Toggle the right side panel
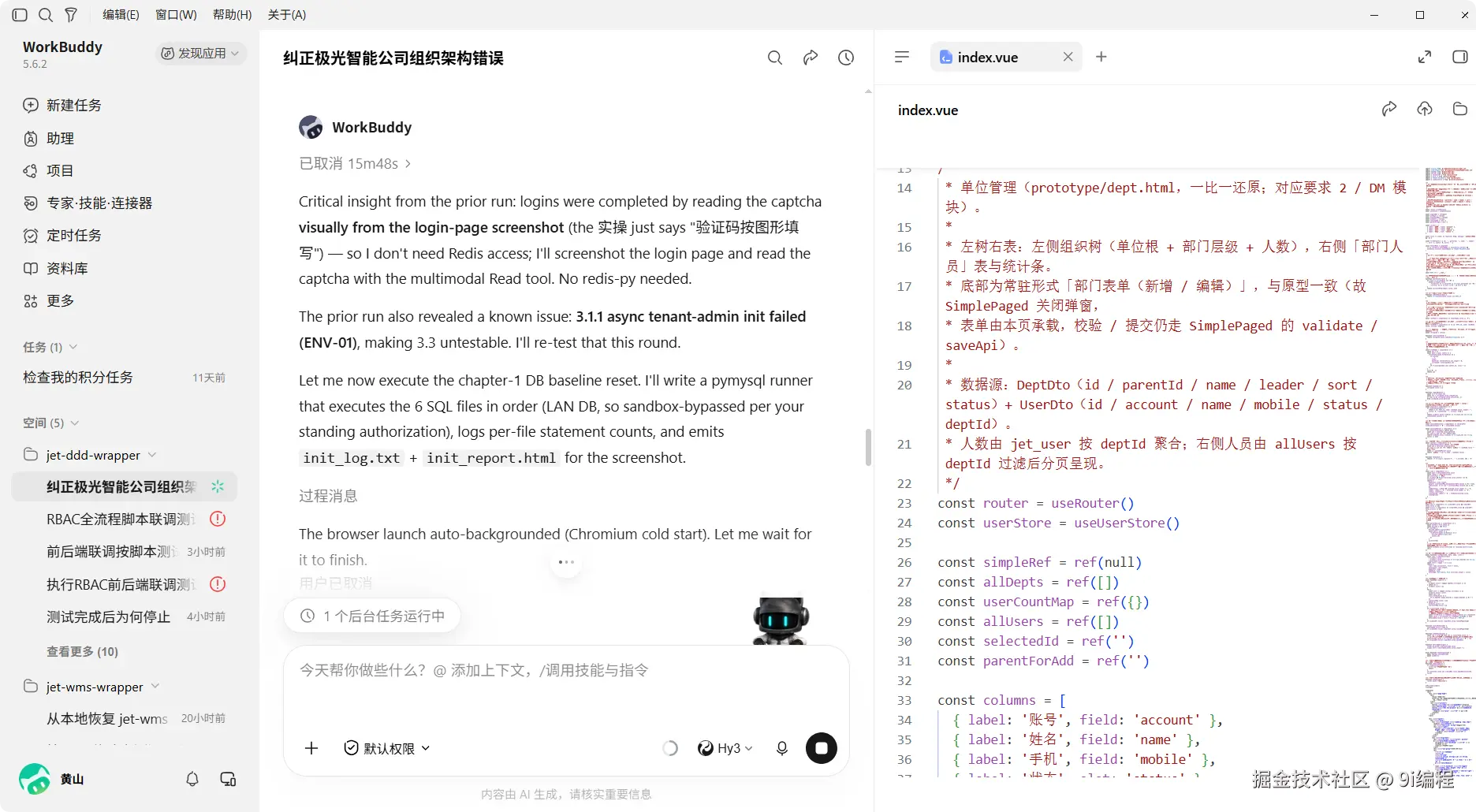The height and width of the screenshot is (812, 1476). click(x=1459, y=57)
